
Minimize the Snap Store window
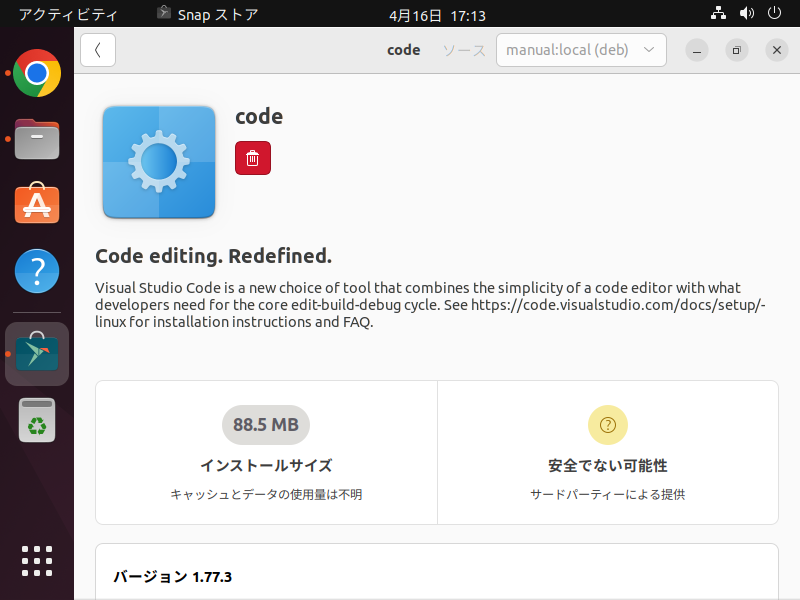tap(697, 50)
